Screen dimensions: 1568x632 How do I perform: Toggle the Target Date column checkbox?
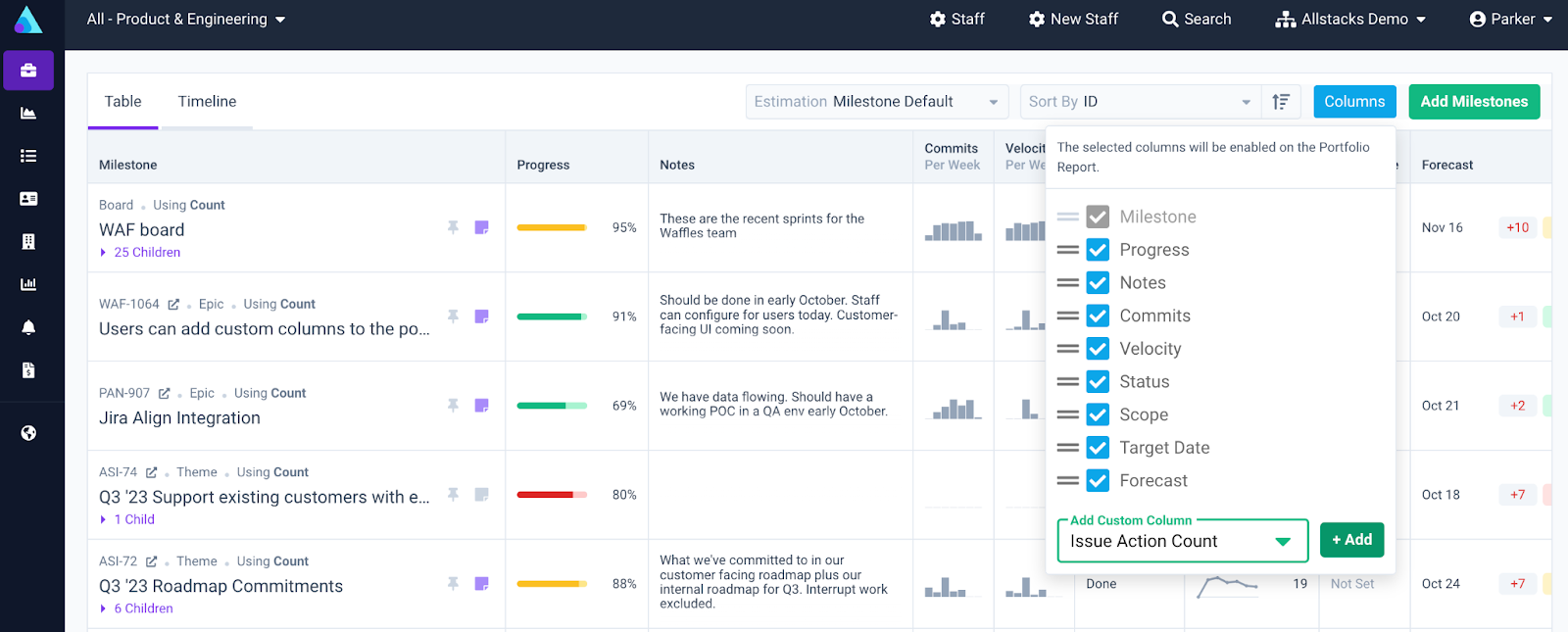[x=1098, y=448]
